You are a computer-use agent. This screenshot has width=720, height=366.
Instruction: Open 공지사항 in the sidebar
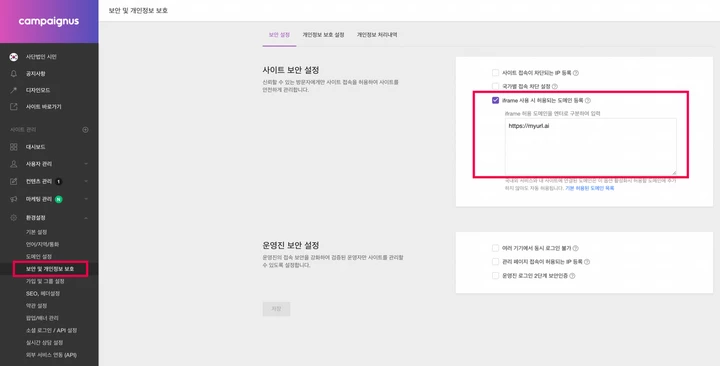coord(36,73)
